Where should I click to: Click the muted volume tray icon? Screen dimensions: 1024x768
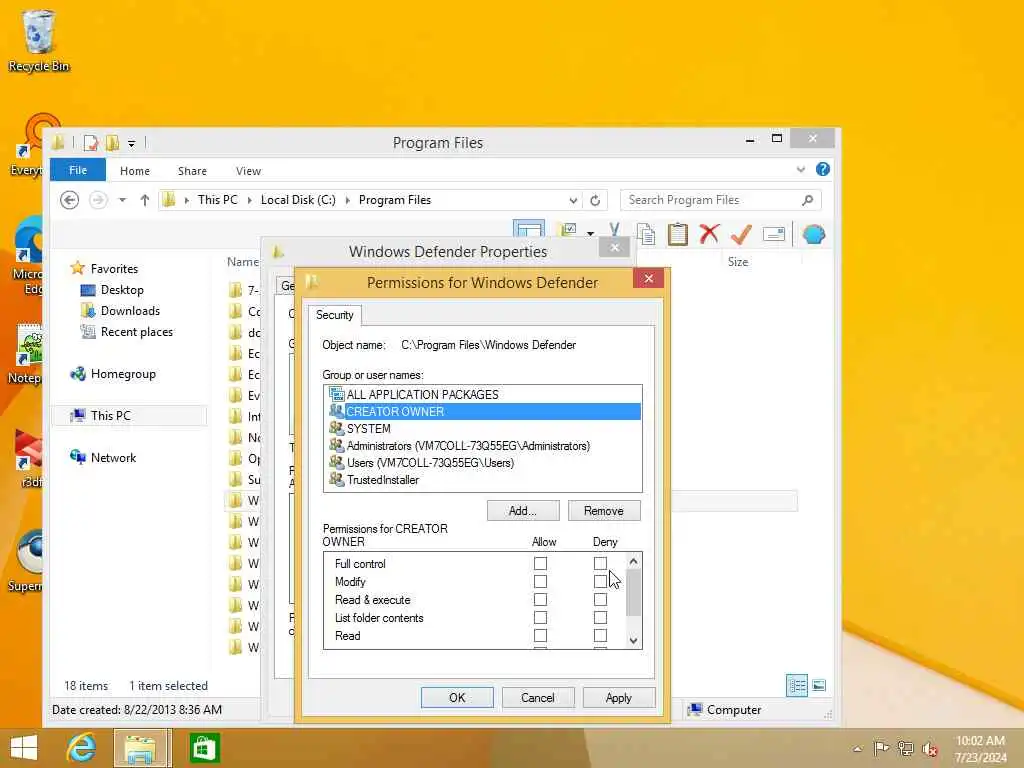tap(930, 749)
